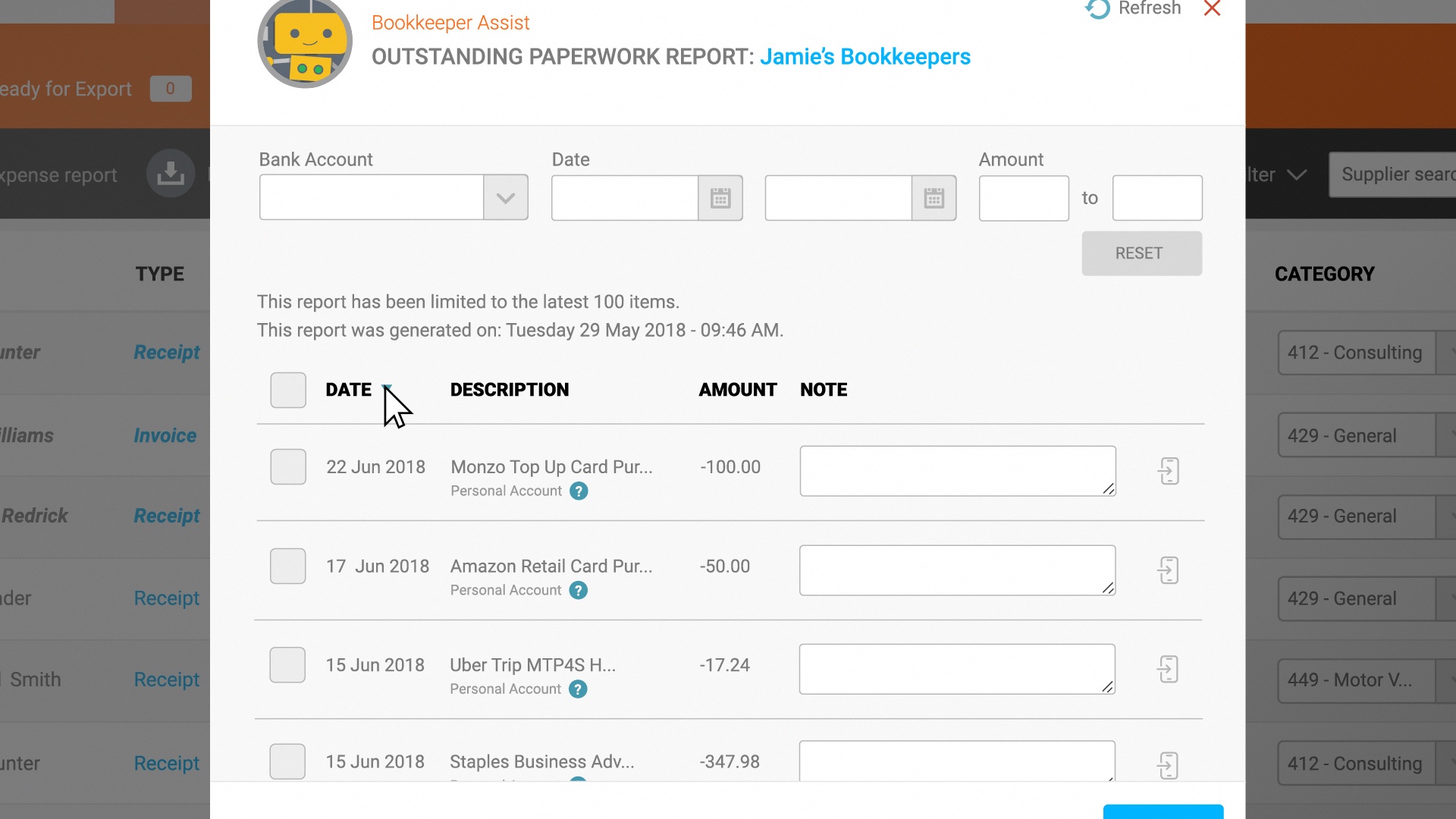Check the Uber Trip row checkbox

tap(288, 665)
